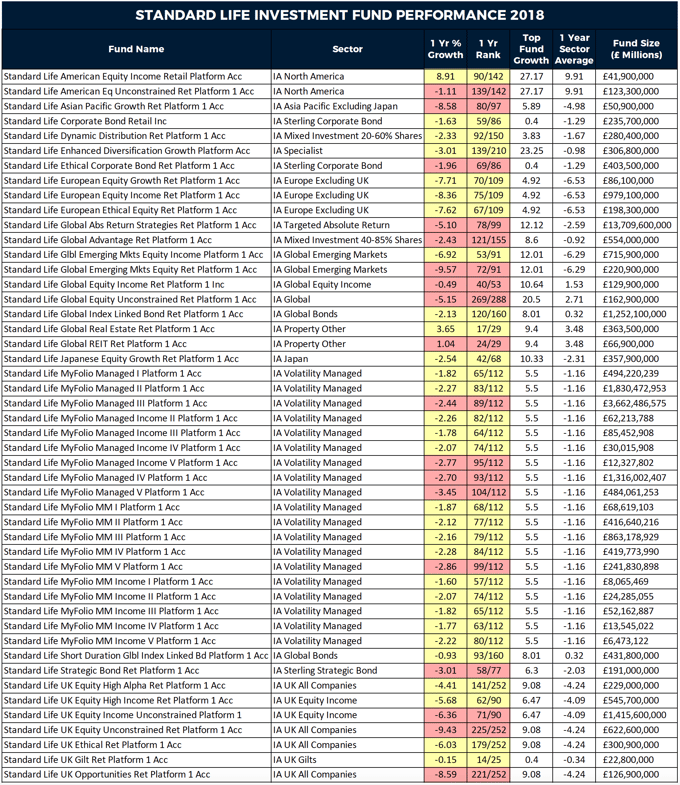Click rank 70/109 cell
The image size is (680, 785).
point(488,181)
